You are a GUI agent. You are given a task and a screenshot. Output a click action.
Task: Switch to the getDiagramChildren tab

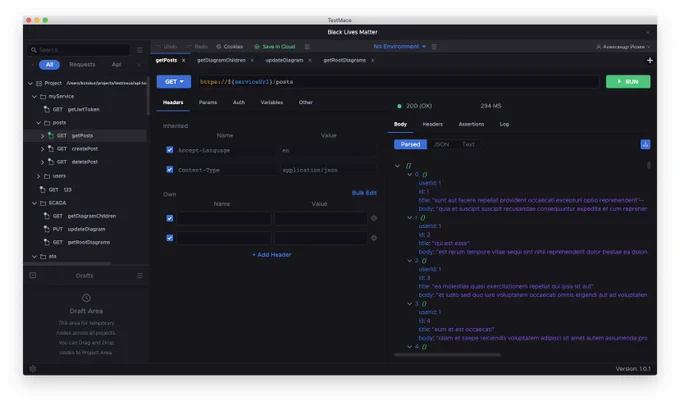click(221, 60)
